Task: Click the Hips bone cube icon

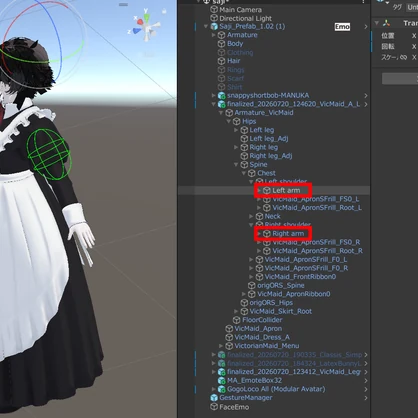Action: click(x=237, y=122)
